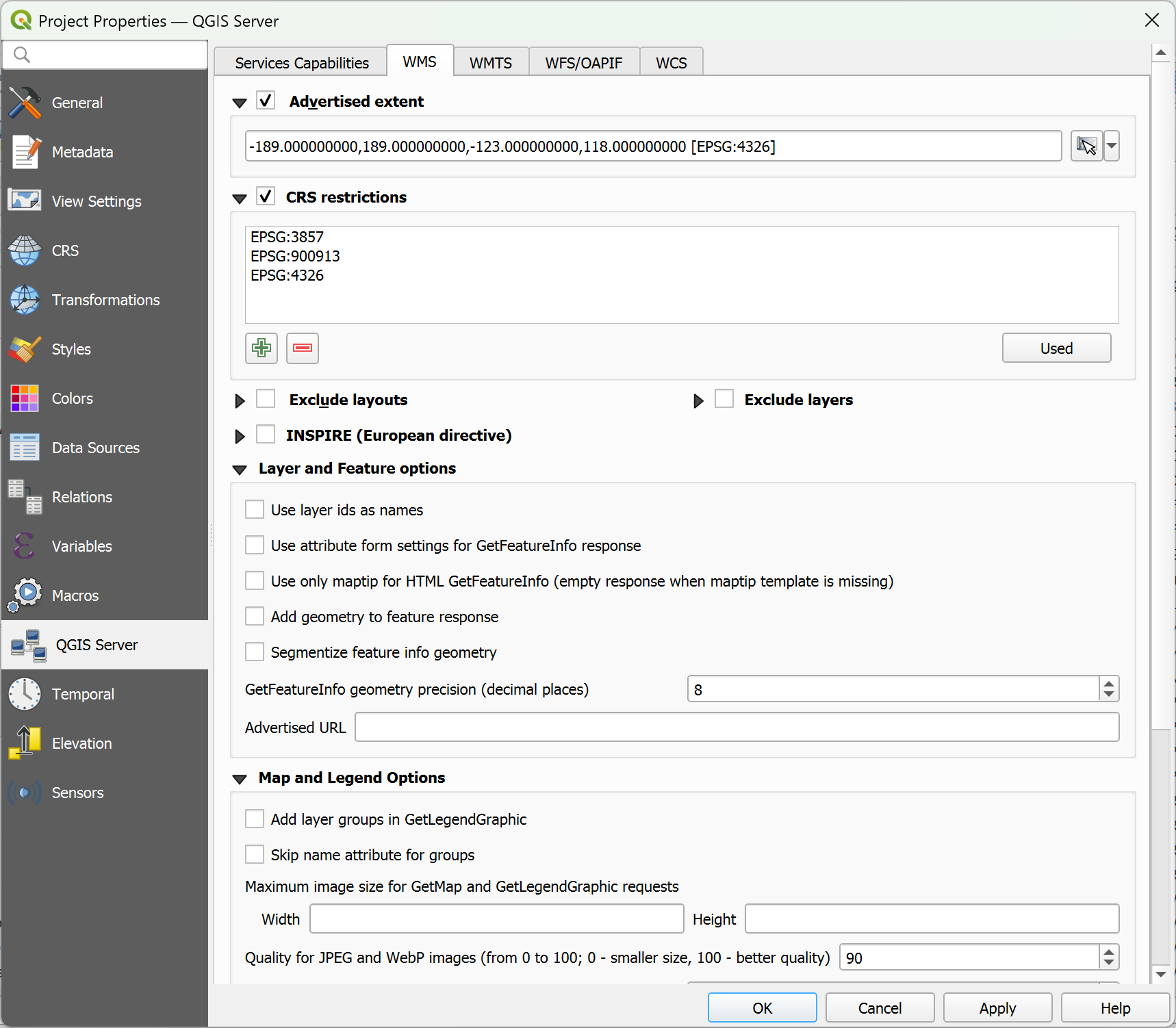Uncheck the CRS restrictions checkbox
Screen dimensions: 1176x1028
tap(266, 196)
